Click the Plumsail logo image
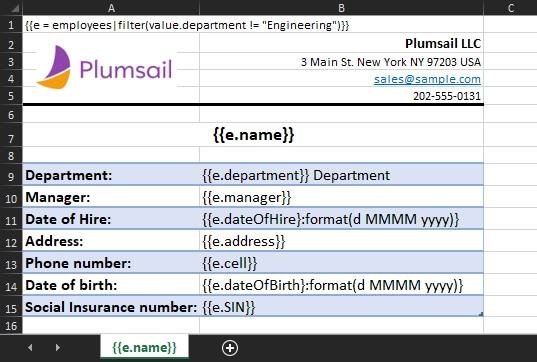Viewport: 537px width, 362px height. point(104,68)
